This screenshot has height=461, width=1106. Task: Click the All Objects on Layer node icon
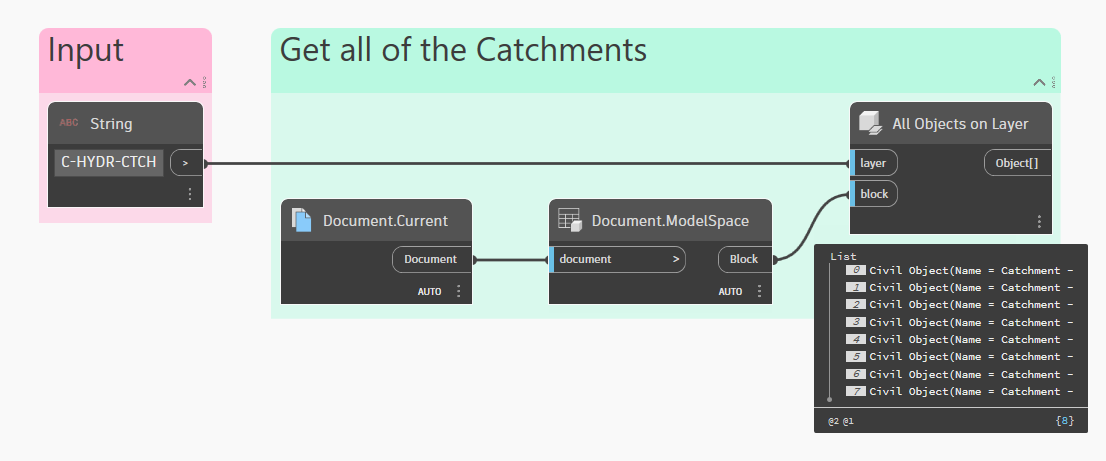[x=870, y=124]
